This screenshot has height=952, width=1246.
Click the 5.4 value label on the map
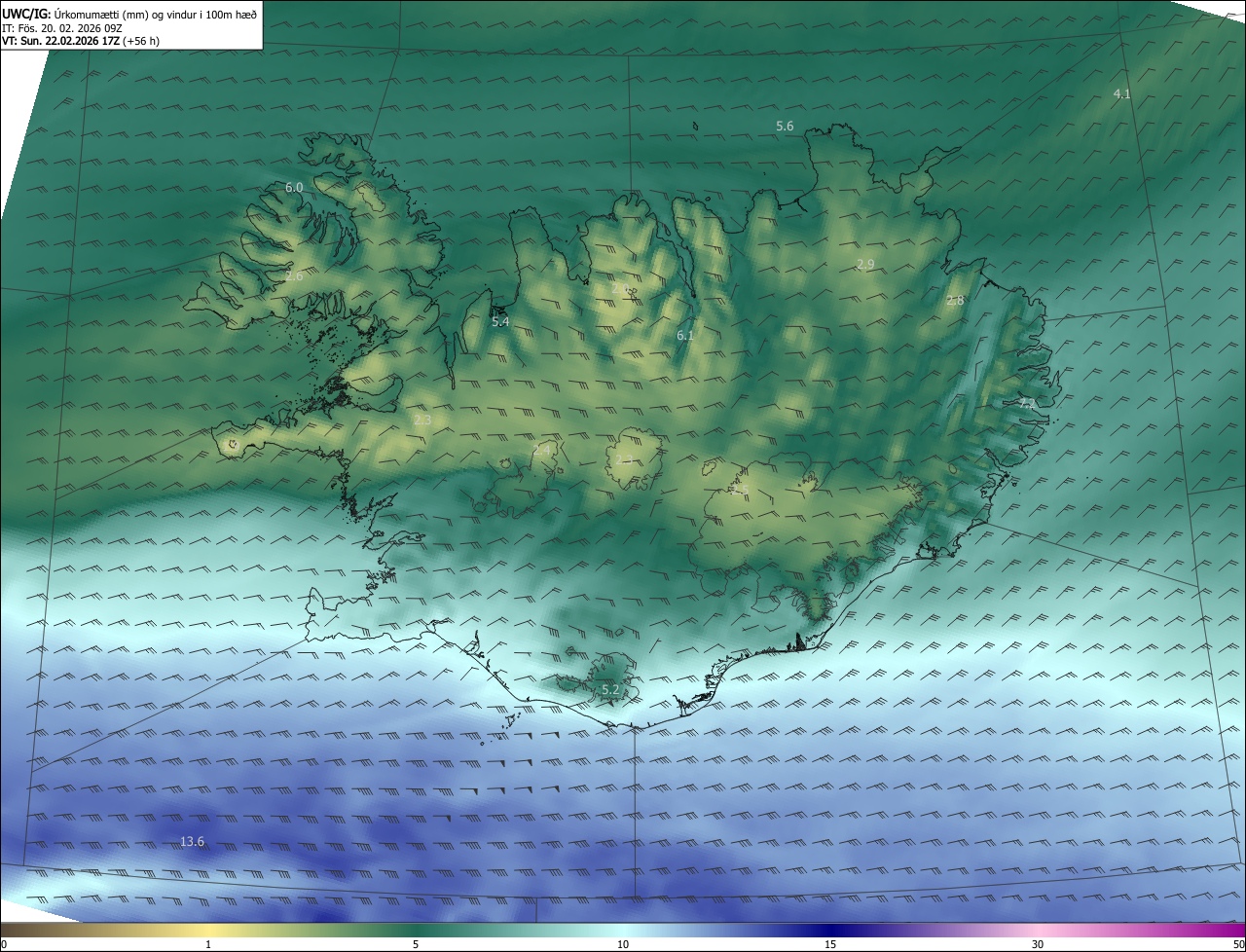[500, 321]
